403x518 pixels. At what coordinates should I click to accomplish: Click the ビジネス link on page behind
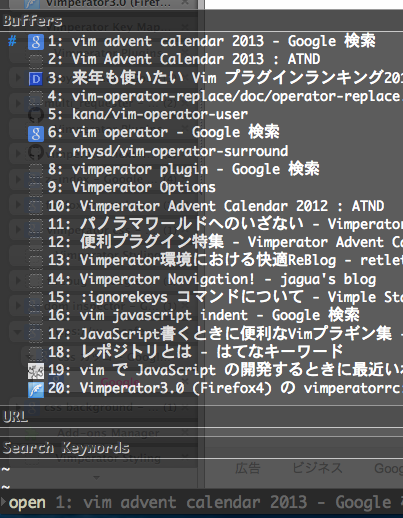click(317, 468)
